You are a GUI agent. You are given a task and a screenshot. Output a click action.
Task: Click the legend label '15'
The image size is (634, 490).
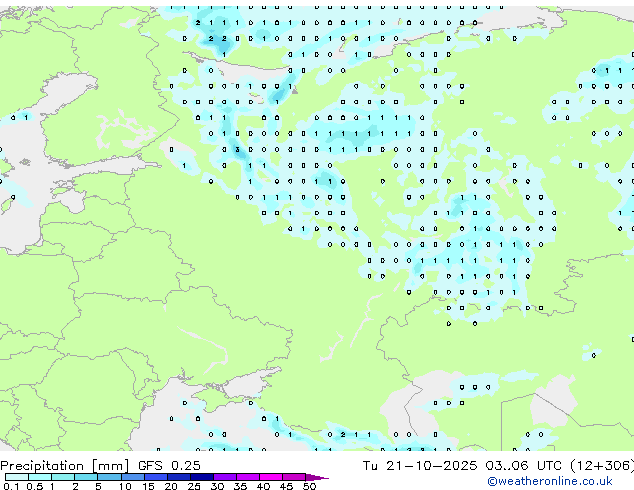click(x=148, y=486)
